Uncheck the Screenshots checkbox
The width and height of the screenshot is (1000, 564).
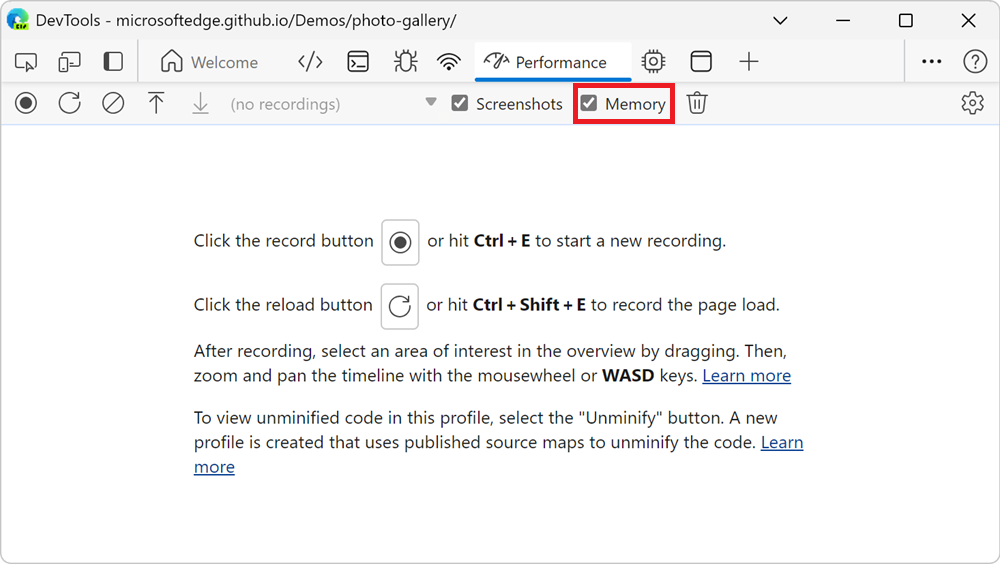[x=459, y=103]
